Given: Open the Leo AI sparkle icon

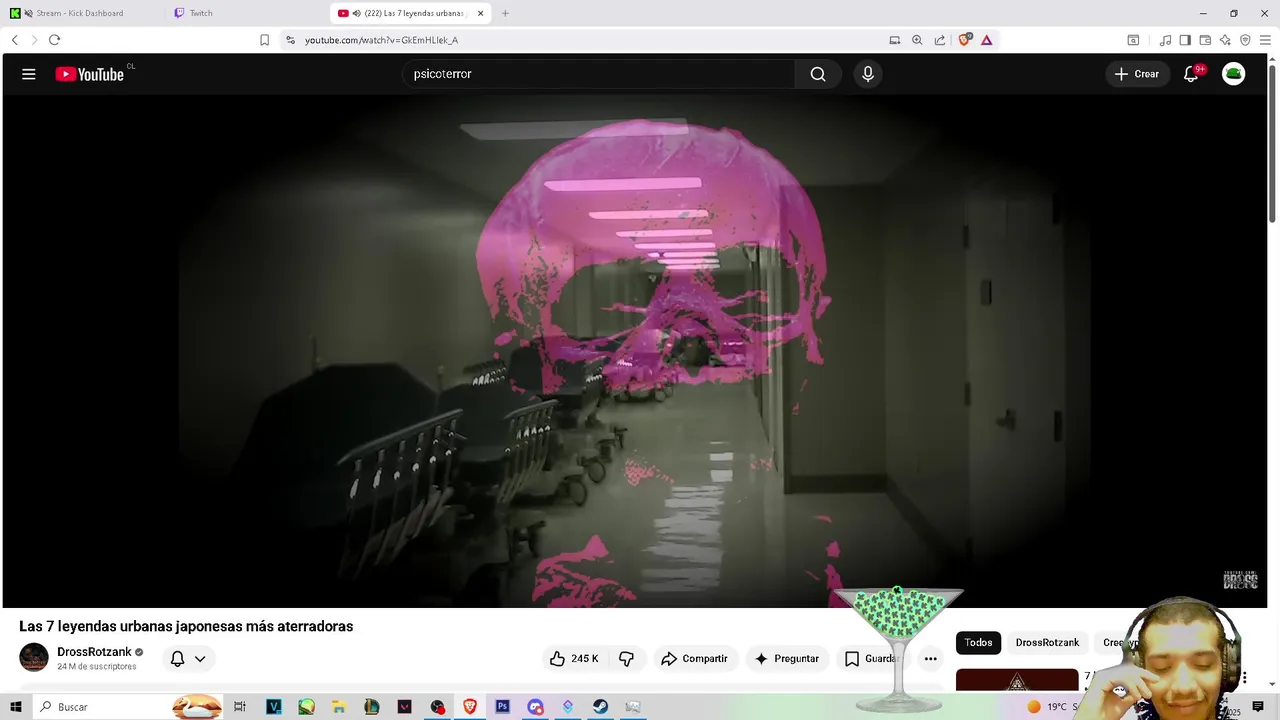Looking at the screenshot, I should 1225,40.
